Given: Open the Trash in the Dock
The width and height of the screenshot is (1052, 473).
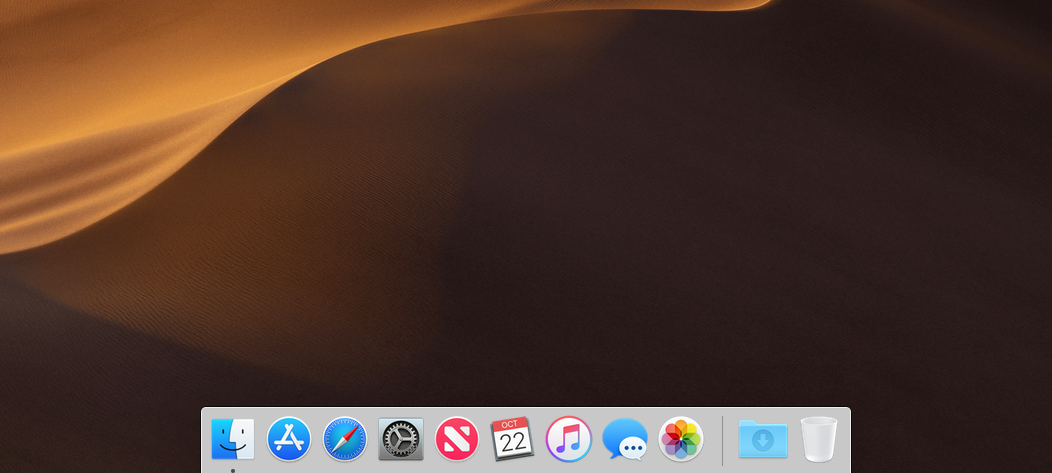Looking at the screenshot, I should coord(818,439).
